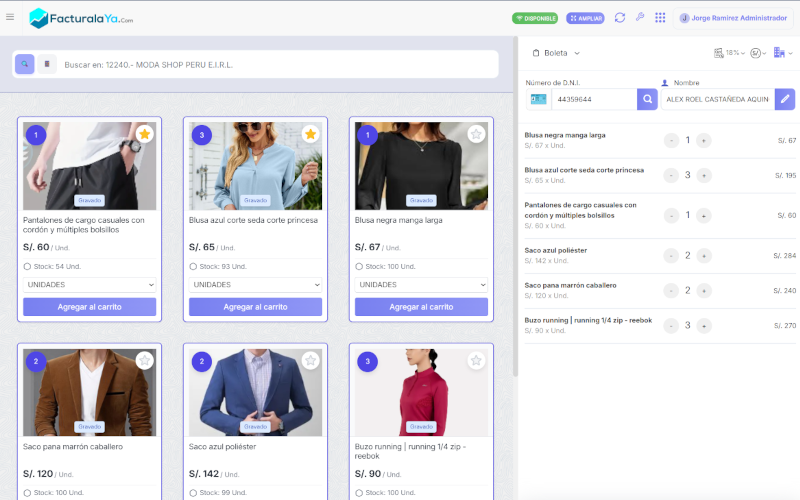Click Gravado tag on Pantalones image
This screenshot has width=800, height=500.
[90, 201]
